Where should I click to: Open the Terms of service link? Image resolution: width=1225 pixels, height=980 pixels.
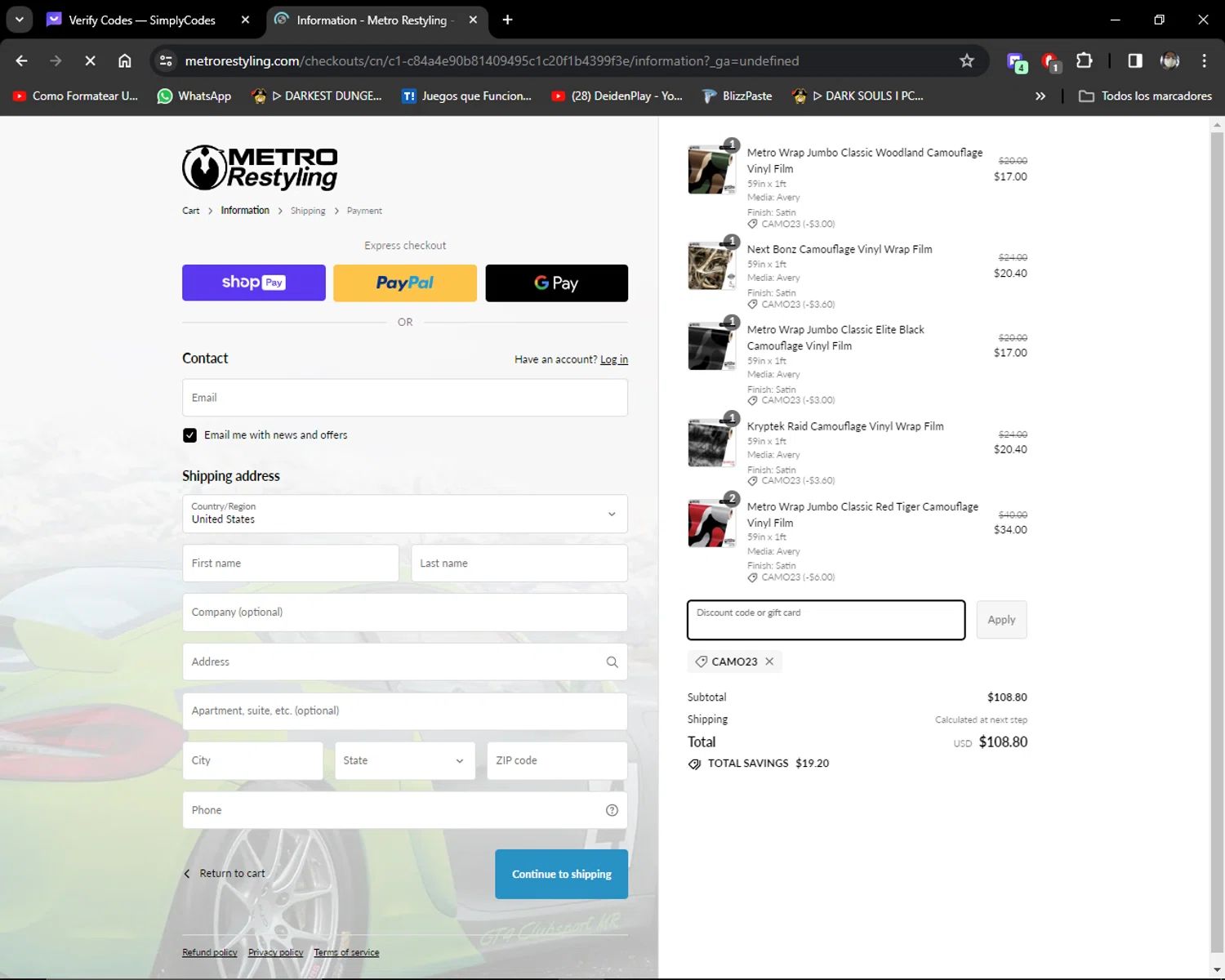point(346,952)
